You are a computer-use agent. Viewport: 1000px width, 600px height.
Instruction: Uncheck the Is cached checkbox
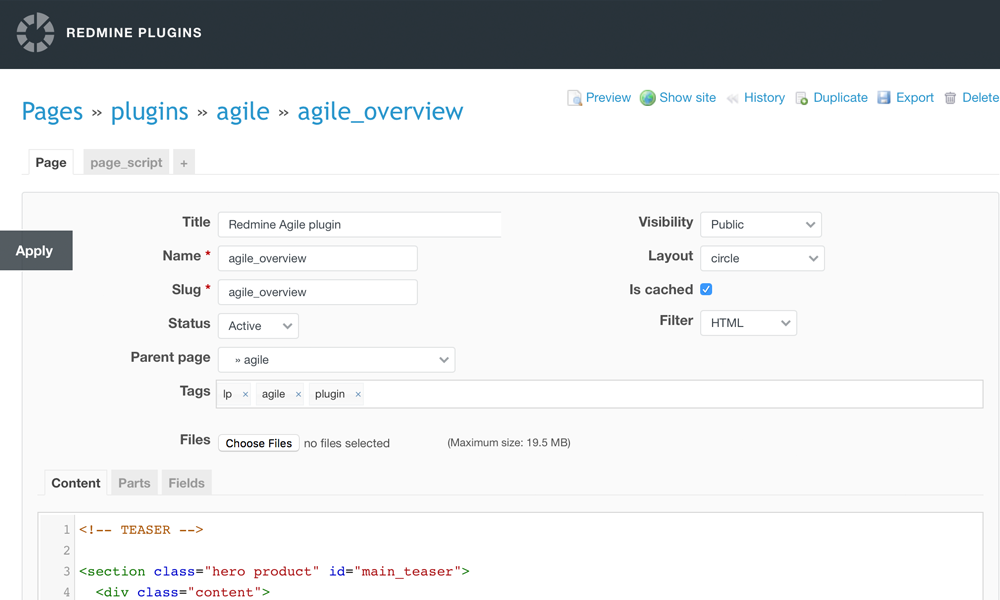pos(706,289)
